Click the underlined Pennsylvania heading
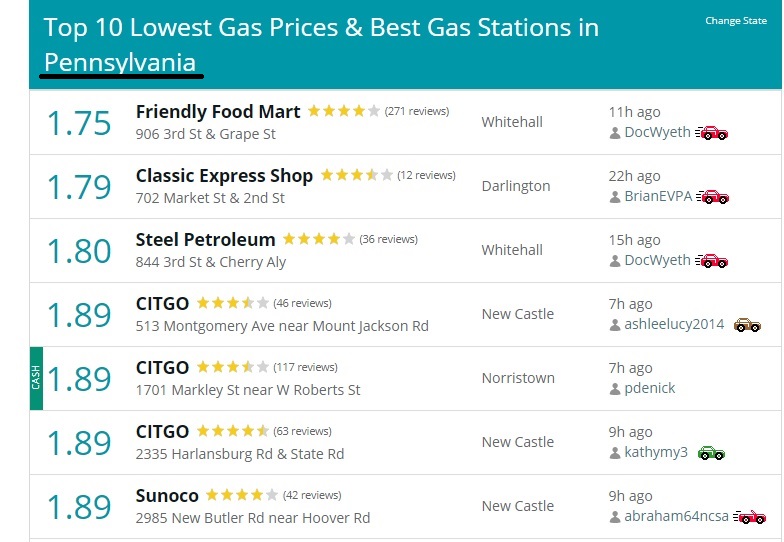The width and height of the screenshot is (784, 542). coord(120,63)
